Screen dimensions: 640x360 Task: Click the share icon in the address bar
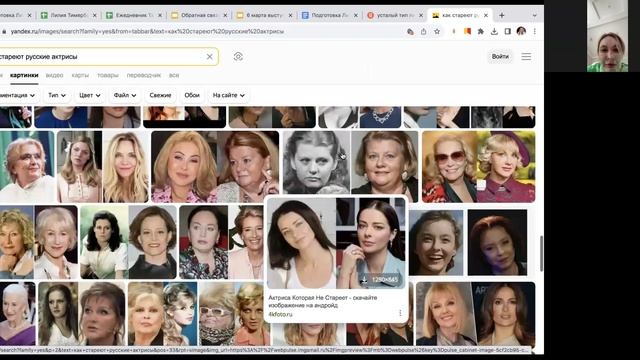point(424,31)
